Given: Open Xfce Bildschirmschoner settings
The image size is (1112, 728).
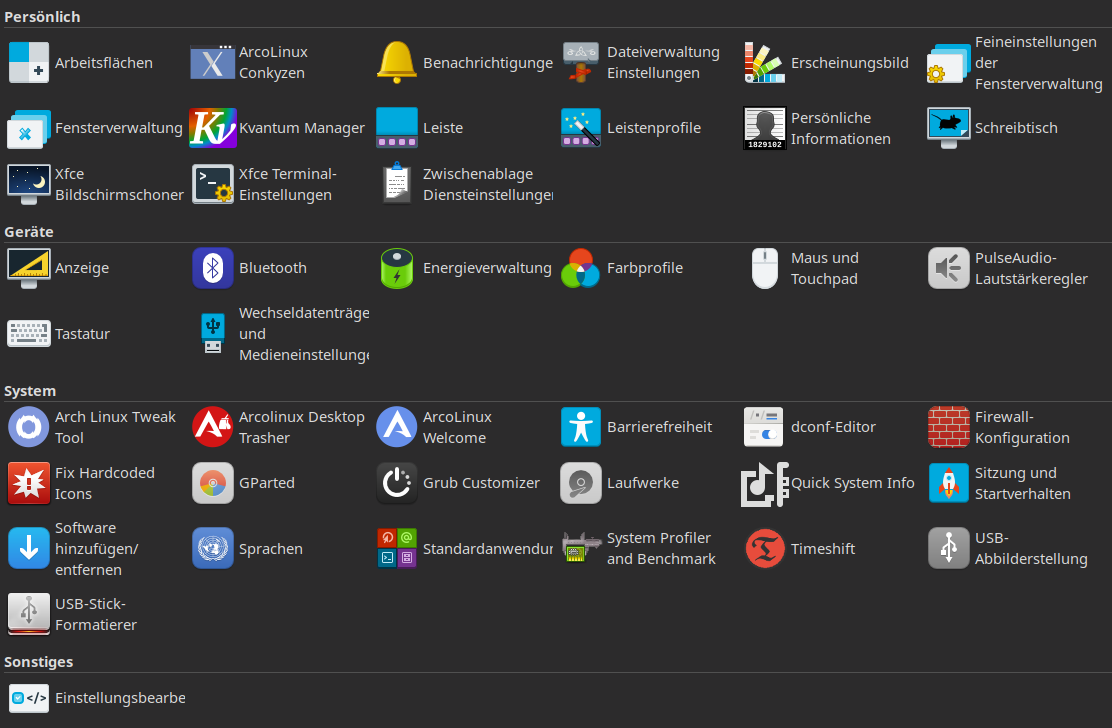Looking at the screenshot, I should [28, 184].
